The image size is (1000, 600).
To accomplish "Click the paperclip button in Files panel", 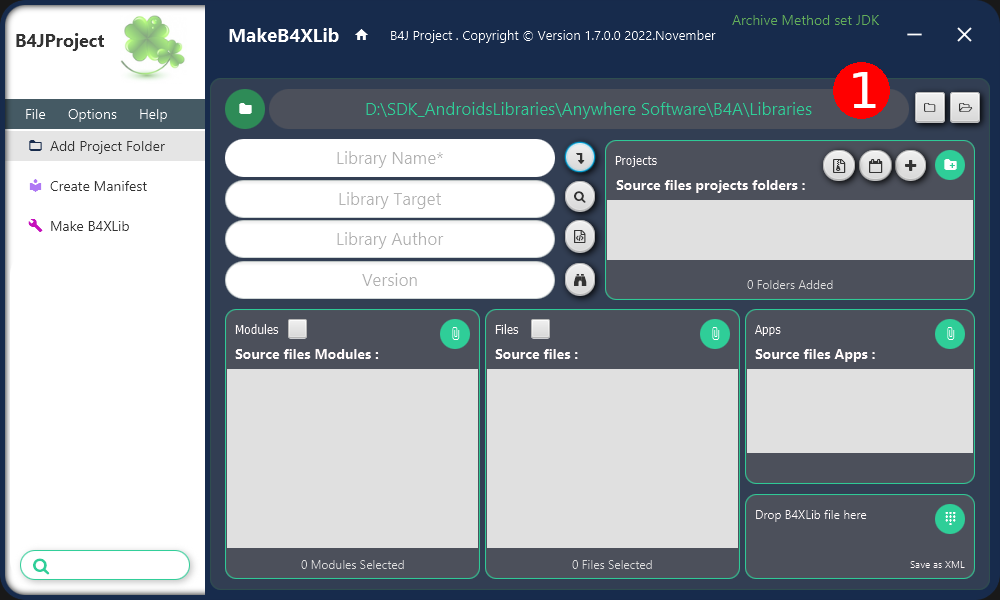I will pos(715,333).
